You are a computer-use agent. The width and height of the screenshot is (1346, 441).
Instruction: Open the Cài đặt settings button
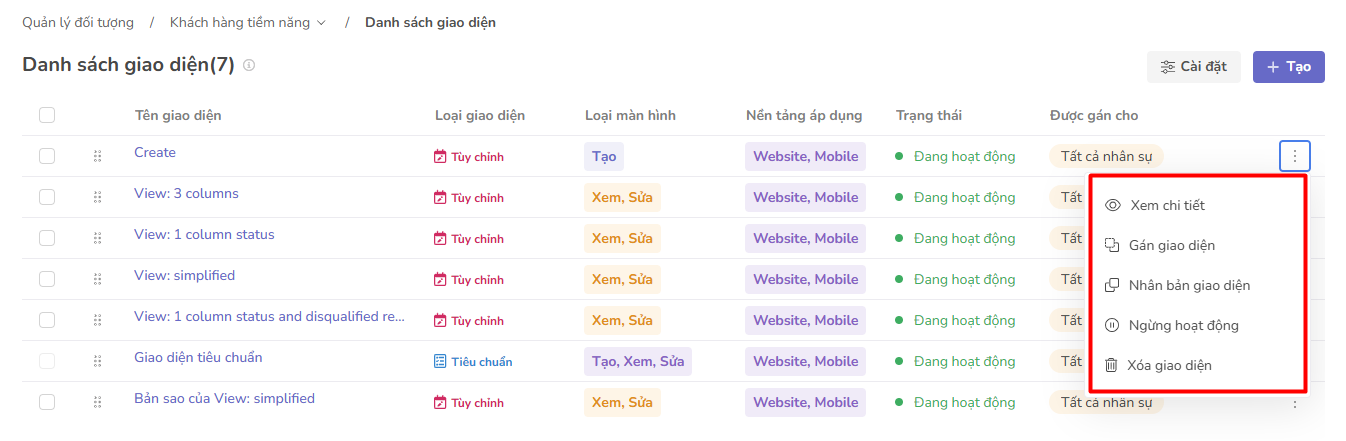(1193, 67)
